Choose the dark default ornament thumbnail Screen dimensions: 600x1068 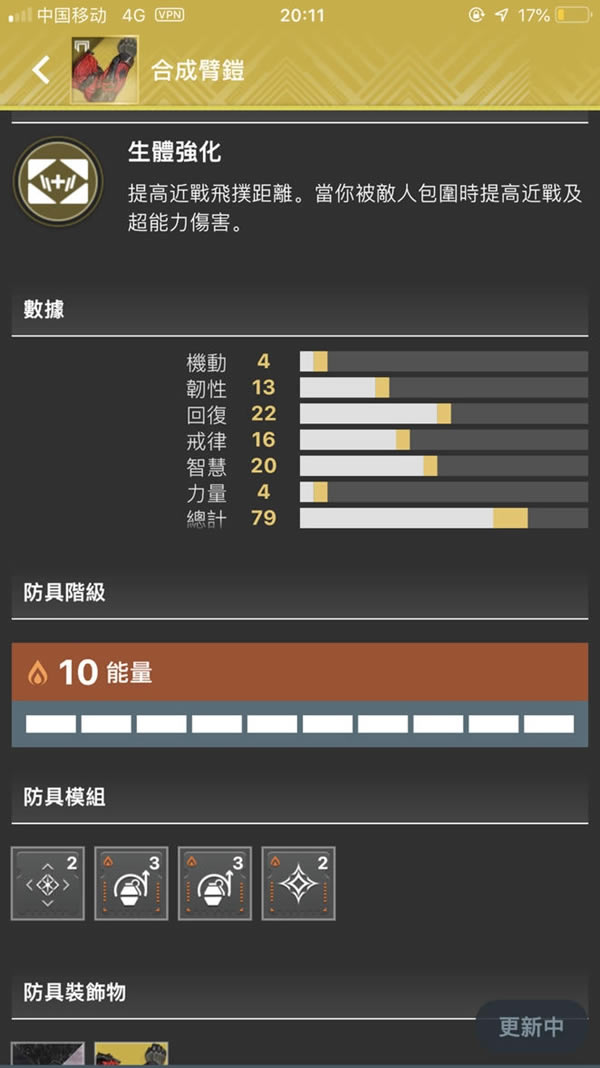point(48,1054)
